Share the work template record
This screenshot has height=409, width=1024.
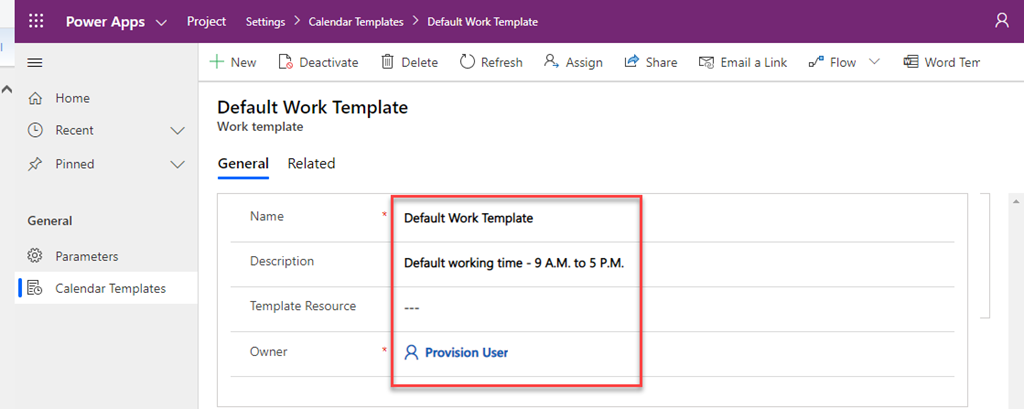click(651, 62)
